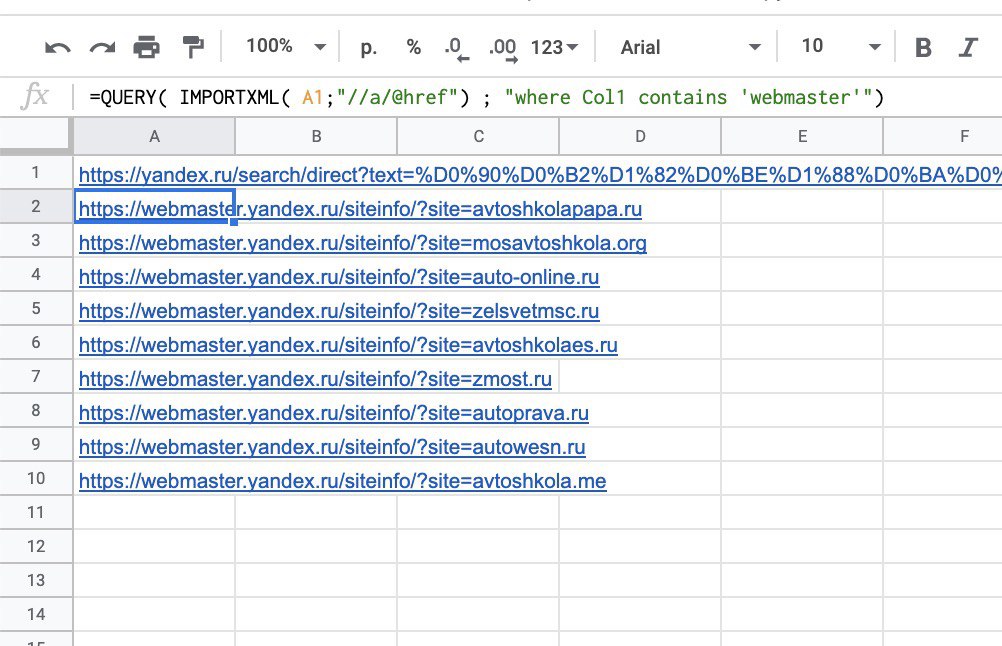Select column D header
Screen dimensions: 1002x646
(x=640, y=136)
